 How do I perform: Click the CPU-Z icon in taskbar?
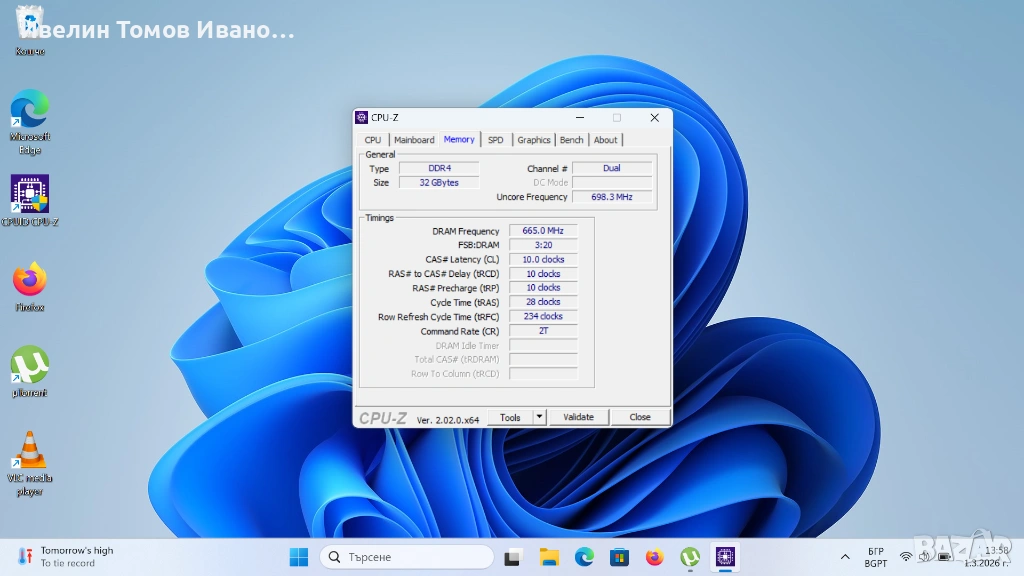[x=724, y=557]
